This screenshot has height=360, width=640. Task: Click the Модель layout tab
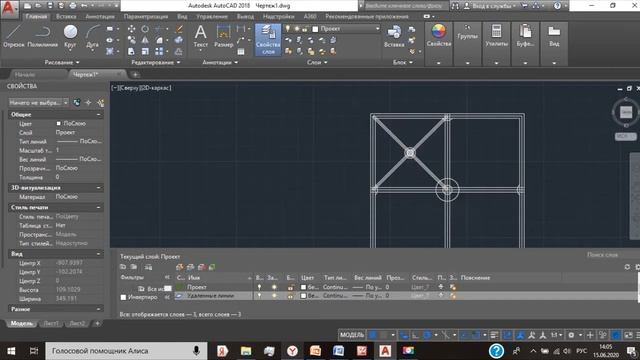pos(22,324)
